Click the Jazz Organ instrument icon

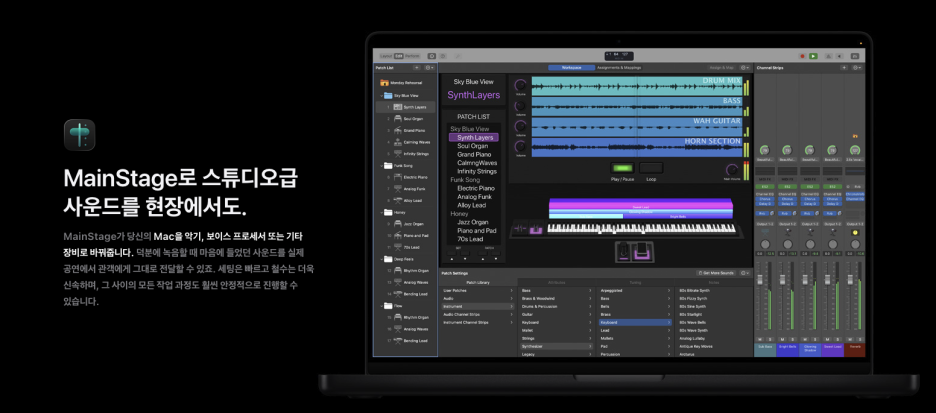[398, 224]
